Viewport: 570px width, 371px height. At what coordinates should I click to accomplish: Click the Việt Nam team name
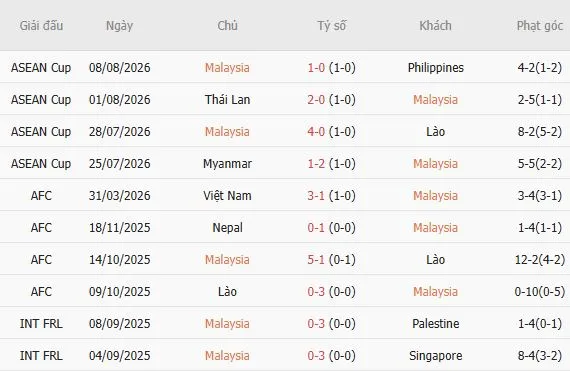tap(227, 195)
